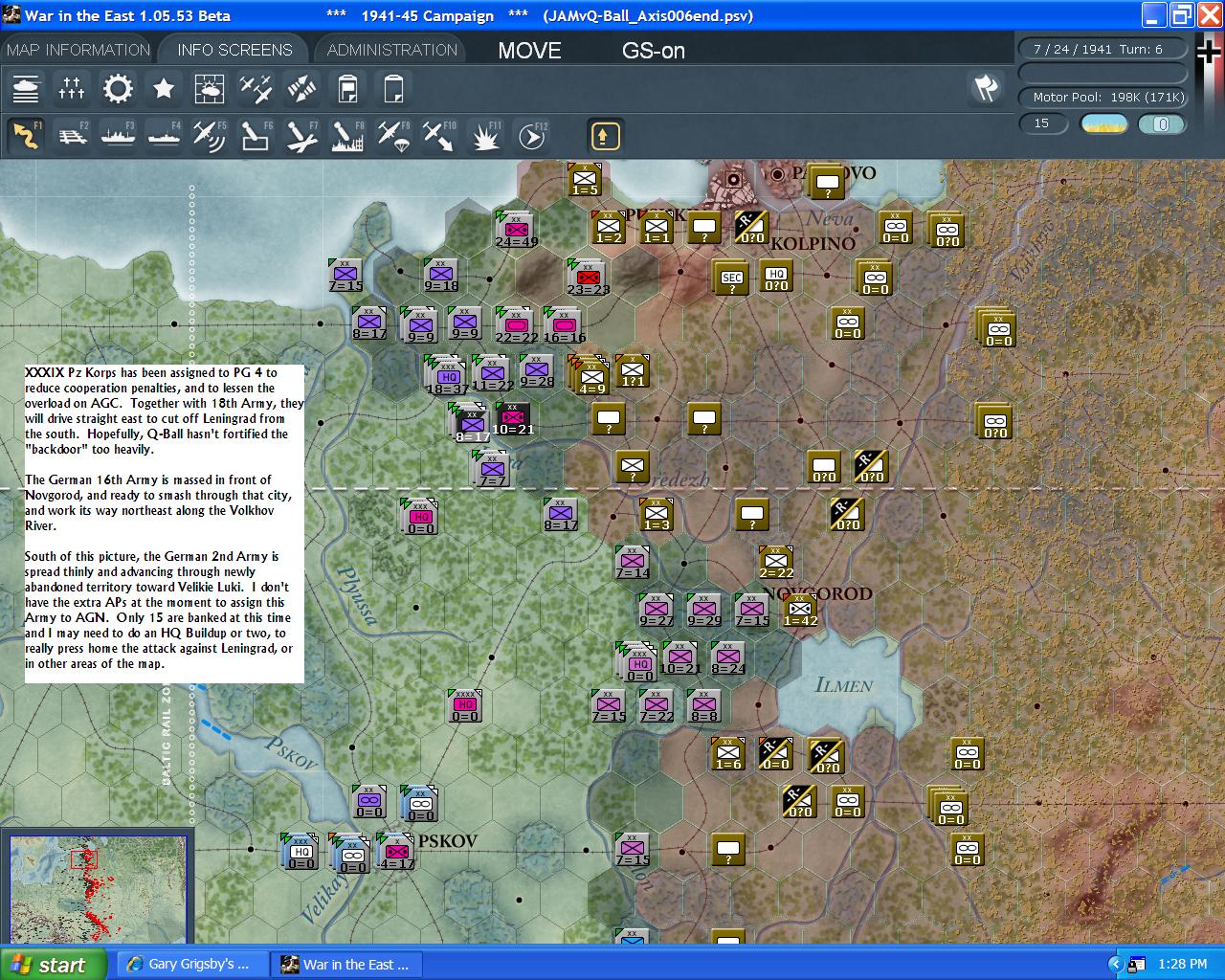Click the two white flags icon
This screenshot has height=980, width=1225.
click(986, 88)
